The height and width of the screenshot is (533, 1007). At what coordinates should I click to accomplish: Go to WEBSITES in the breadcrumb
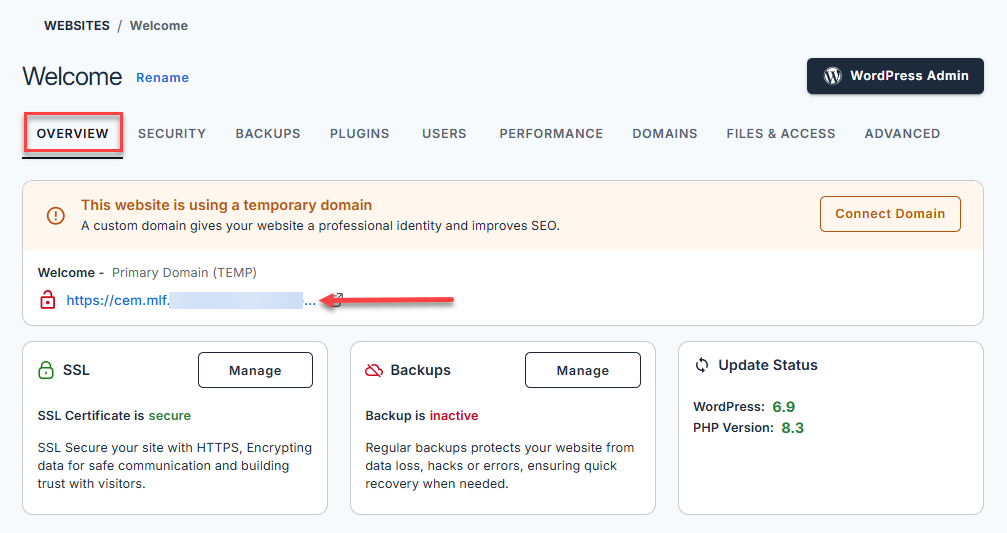point(77,26)
